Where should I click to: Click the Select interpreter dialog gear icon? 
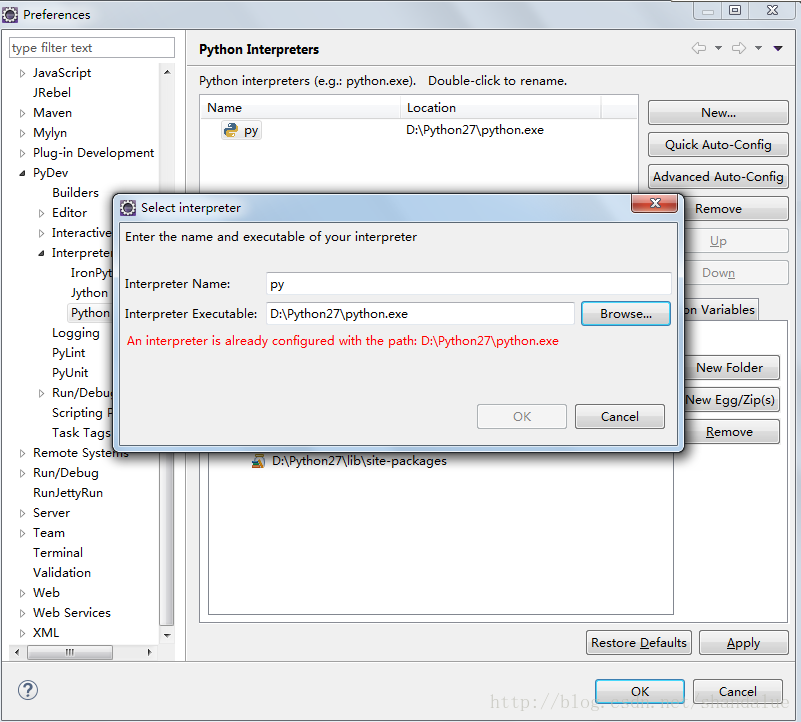128,207
